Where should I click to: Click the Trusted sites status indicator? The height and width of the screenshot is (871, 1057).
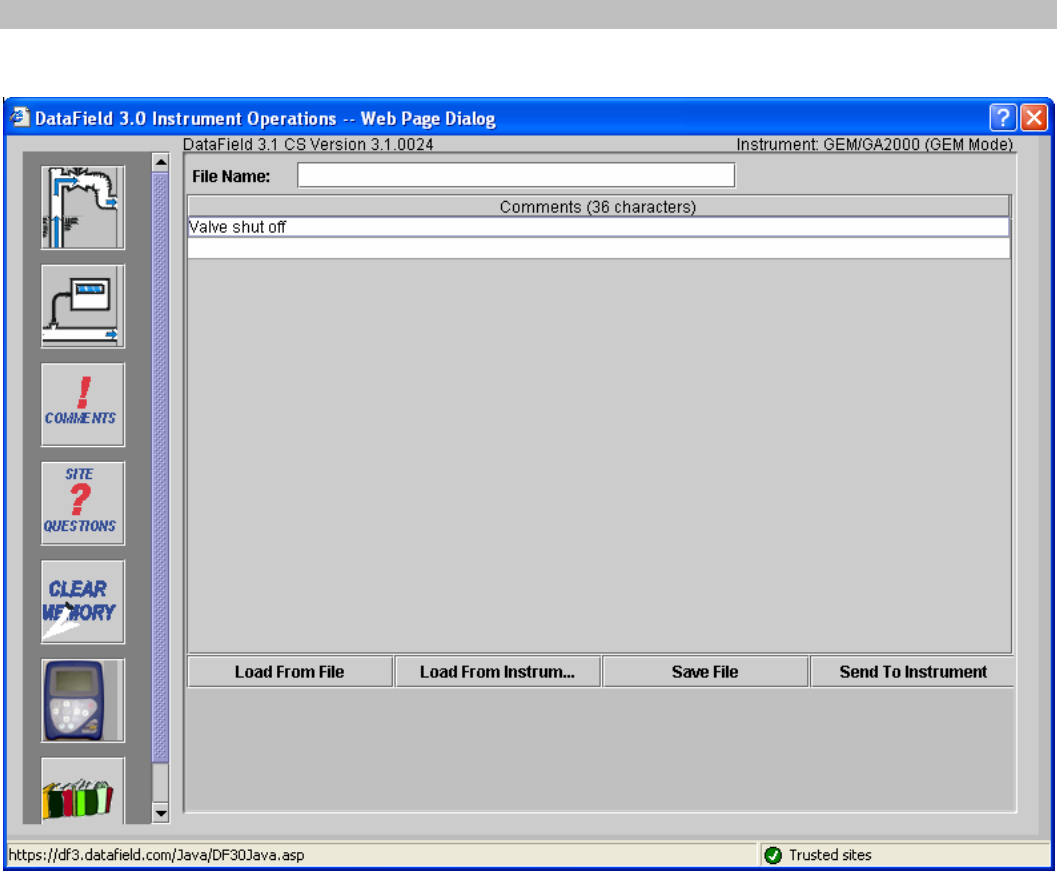(818, 855)
